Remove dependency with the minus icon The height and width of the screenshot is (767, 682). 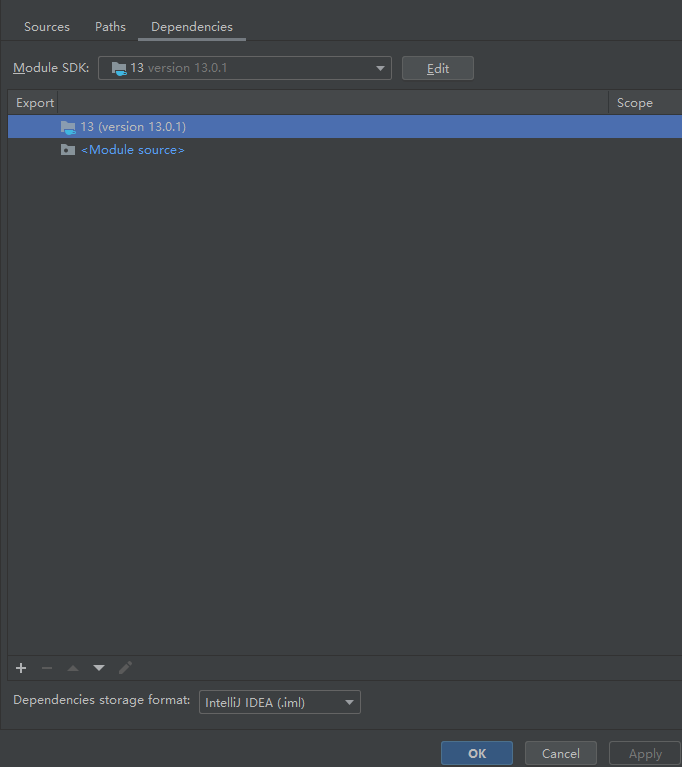click(47, 668)
